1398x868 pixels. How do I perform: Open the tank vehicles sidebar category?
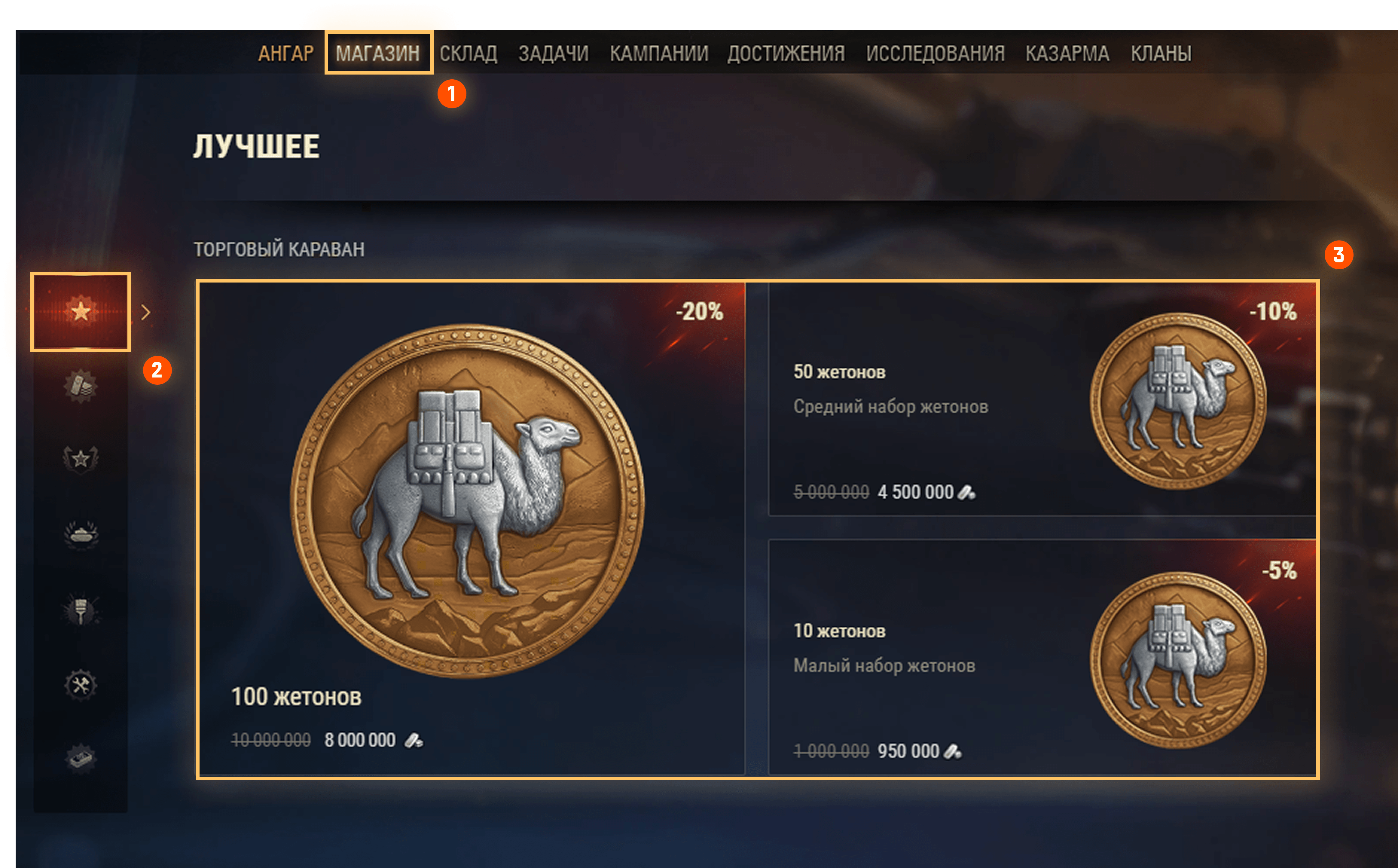coord(80,534)
